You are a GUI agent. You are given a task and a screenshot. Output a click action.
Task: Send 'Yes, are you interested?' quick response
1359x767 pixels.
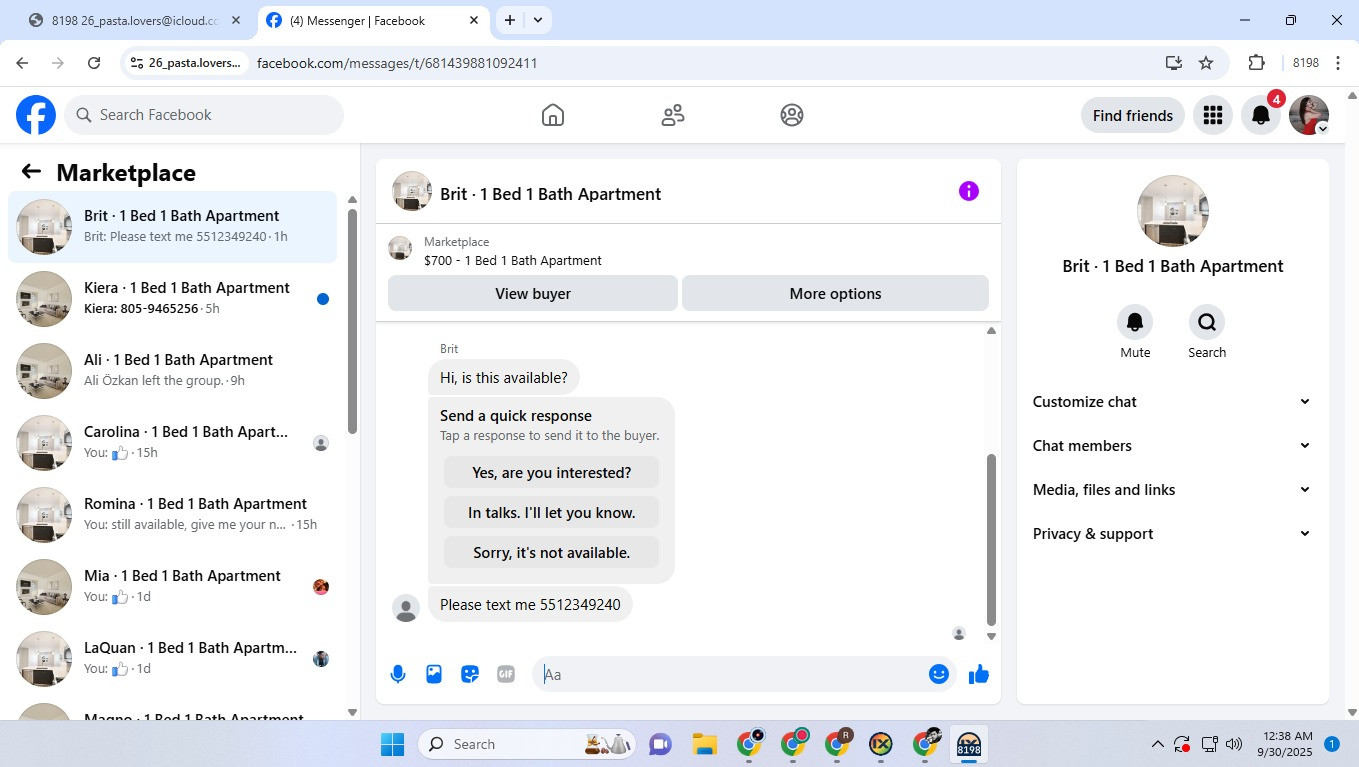pyautogui.click(x=552, y=473)
